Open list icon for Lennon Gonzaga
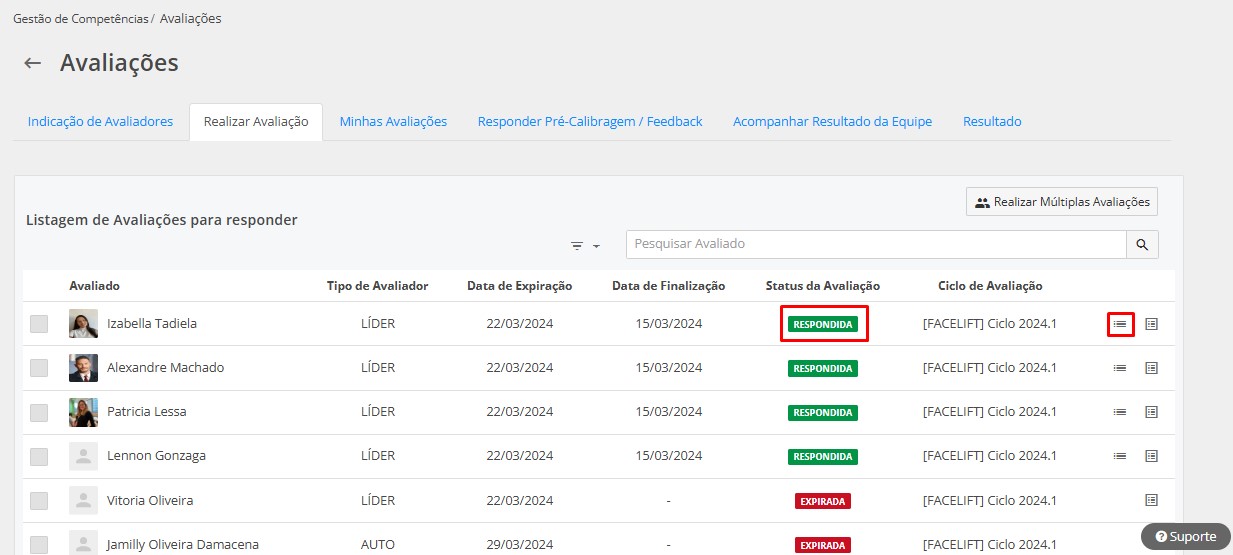1233x555 pixels. pos(1120,456)
